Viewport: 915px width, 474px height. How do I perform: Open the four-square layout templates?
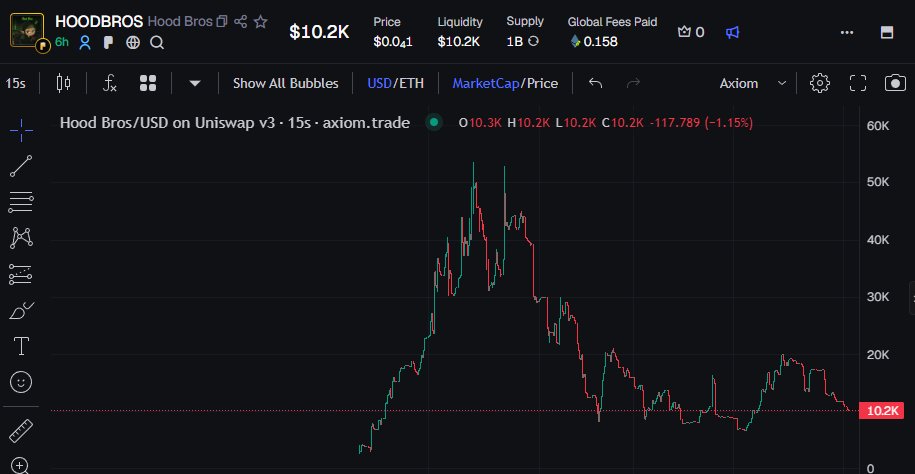point(148,83)
